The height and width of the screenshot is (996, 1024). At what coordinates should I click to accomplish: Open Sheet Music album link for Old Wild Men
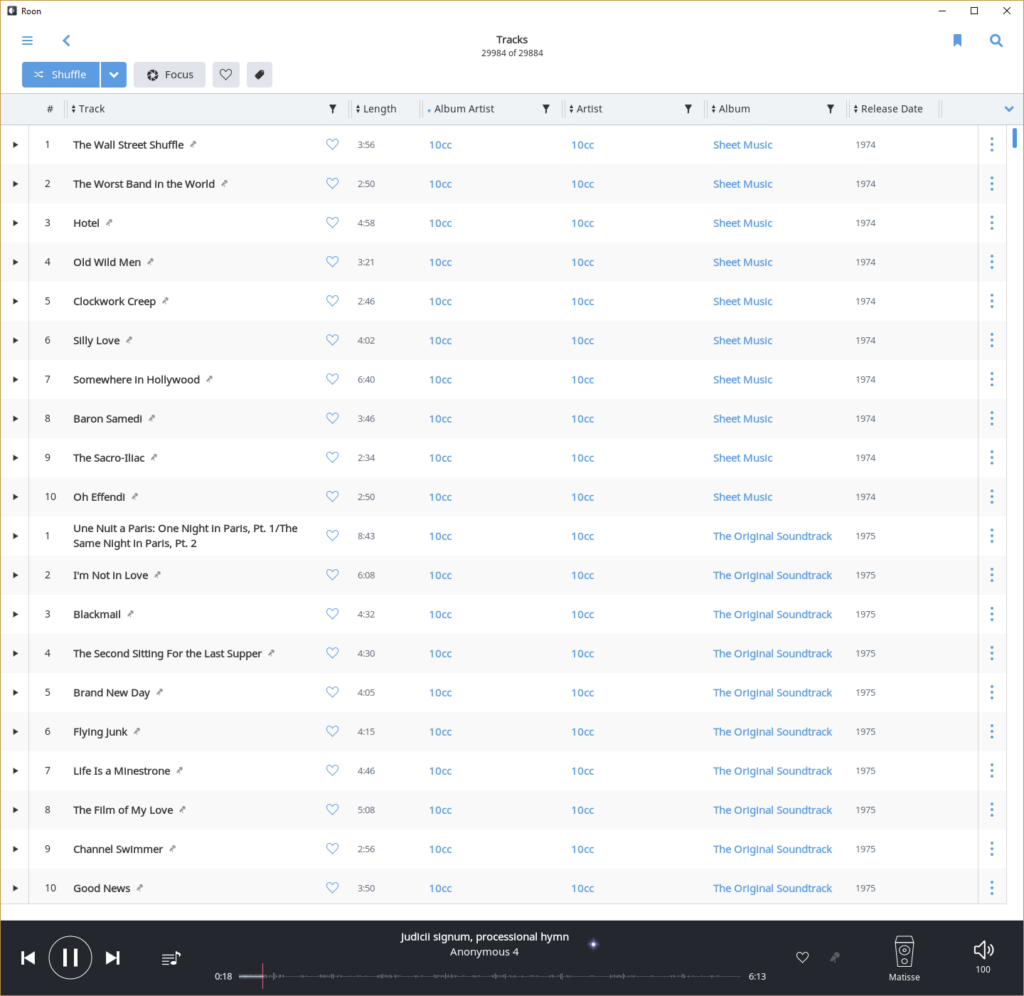pyautogui.click(x=743, y=263)
